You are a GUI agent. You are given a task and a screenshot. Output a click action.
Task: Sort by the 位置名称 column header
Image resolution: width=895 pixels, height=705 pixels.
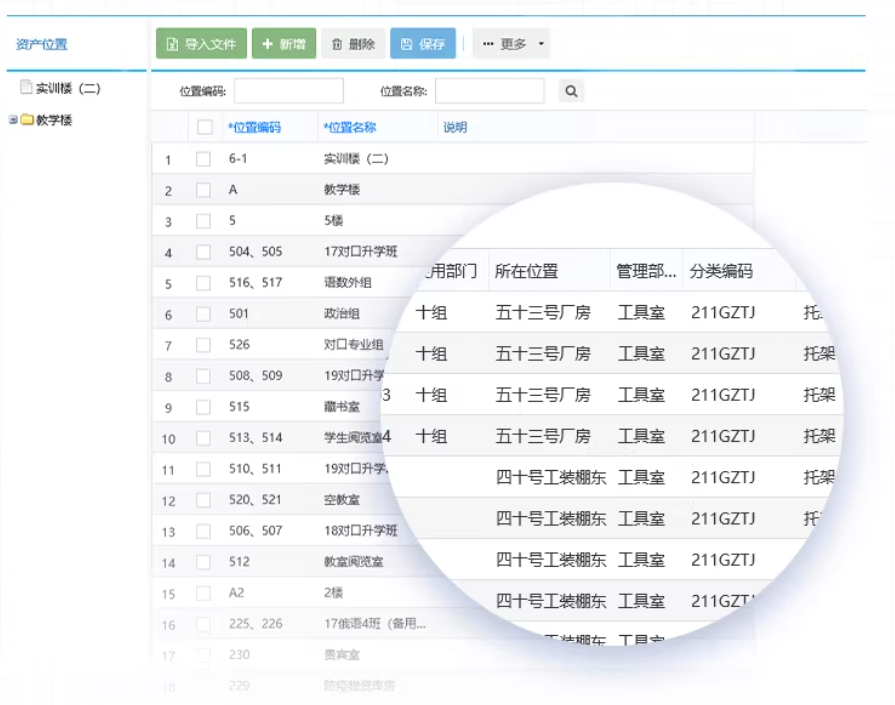pos(350,127)
